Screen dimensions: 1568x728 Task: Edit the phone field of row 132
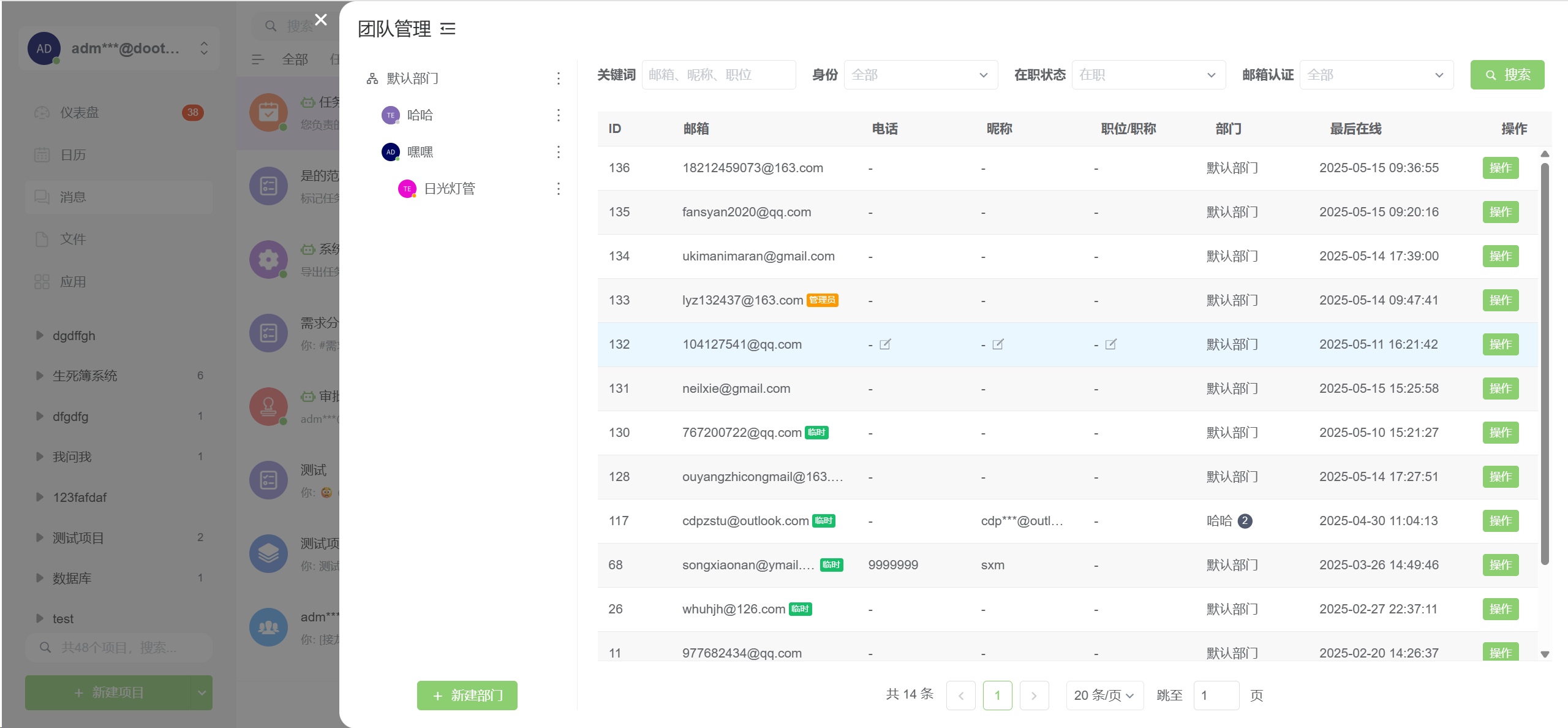pos(885,344)
